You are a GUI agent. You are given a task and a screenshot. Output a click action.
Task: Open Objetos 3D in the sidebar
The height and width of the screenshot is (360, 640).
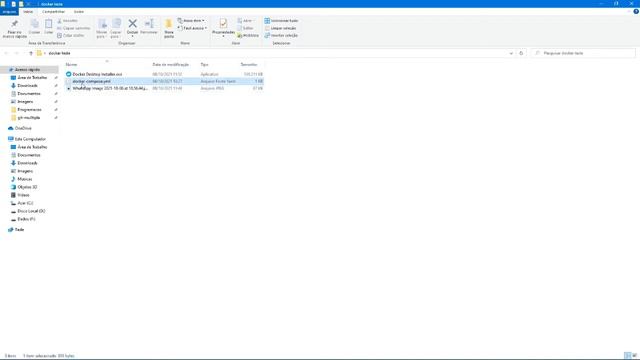(x=27, y=187)
